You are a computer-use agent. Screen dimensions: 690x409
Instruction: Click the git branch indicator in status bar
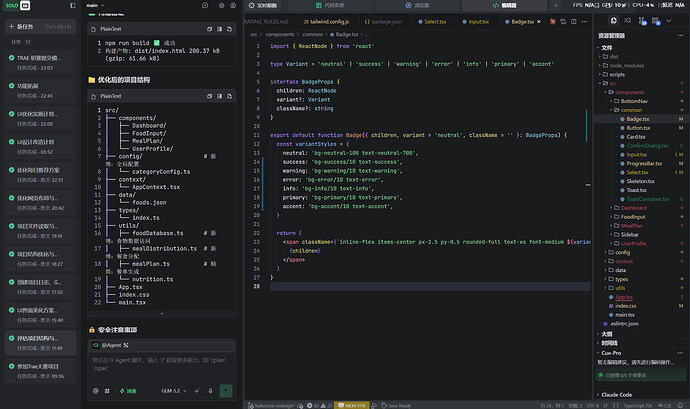tap(271, 405)
